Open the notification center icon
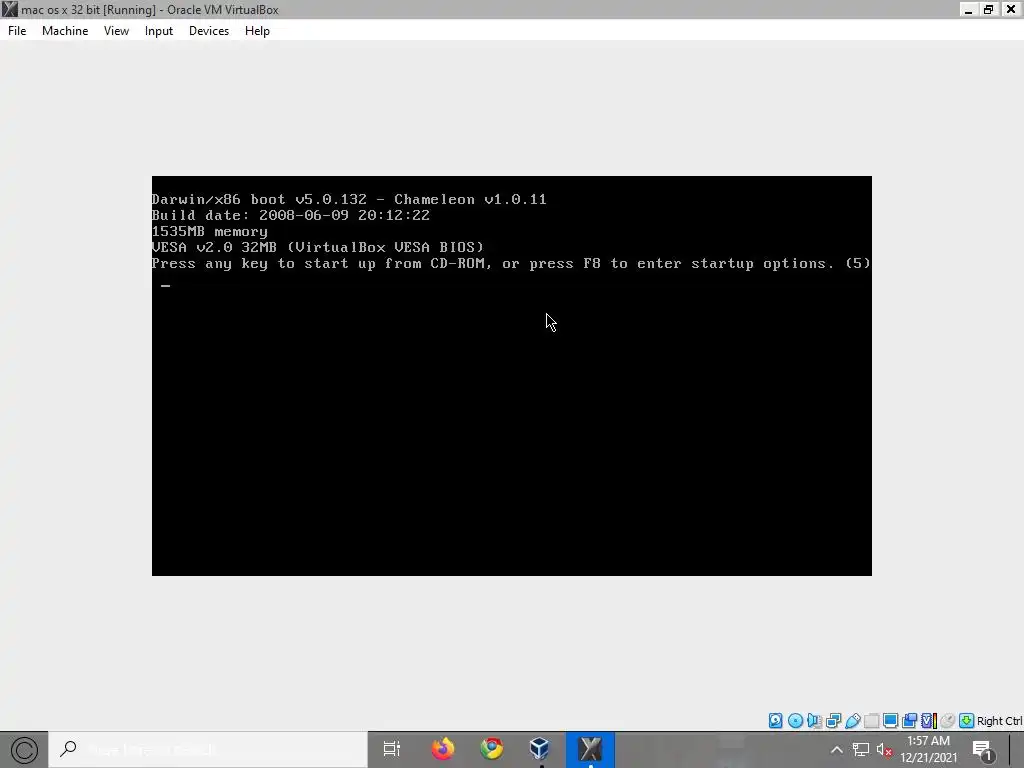1024x768 pixels. [x=983, y=750]
